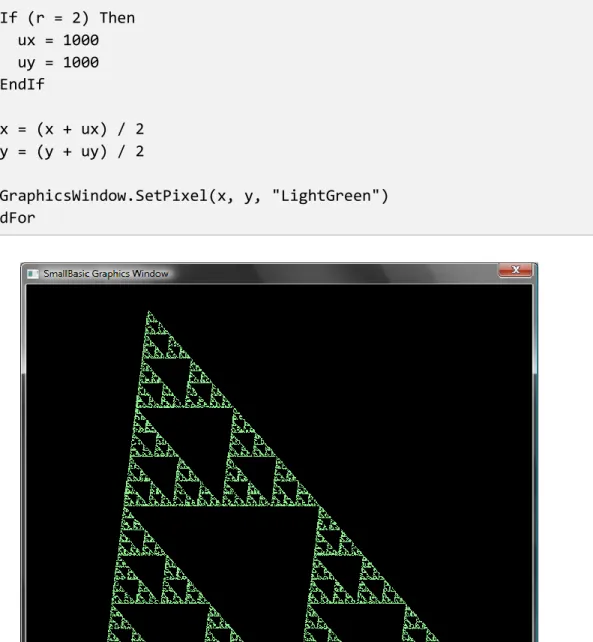Click the code line 'If (r = 2) Then'

click(x=67, y=18)
